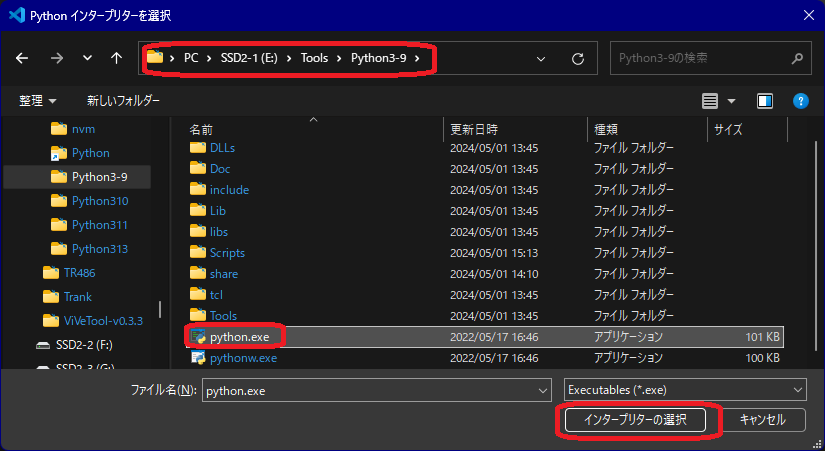
Task: Click the folder icon in the address bar
Action: pos(155,57)
